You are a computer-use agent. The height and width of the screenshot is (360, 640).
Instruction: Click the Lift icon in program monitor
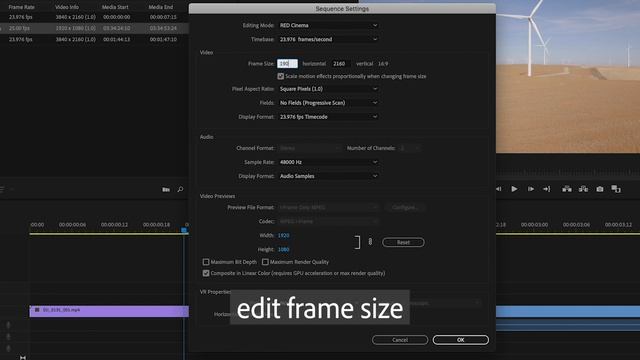pyautogui.click(x=567, y=189)
